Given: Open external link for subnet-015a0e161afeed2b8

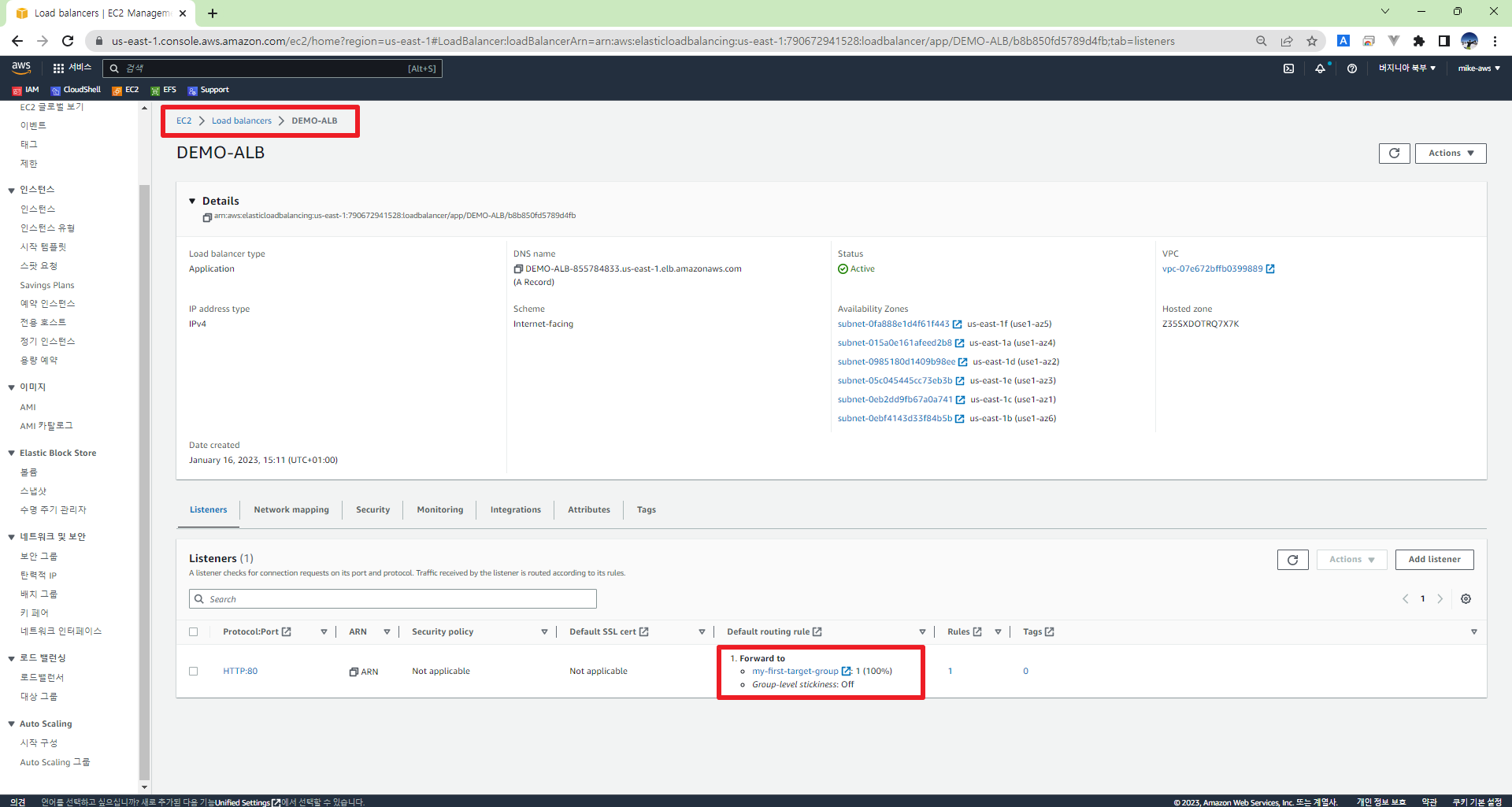Looking at the screenshot, I should point(959,343).
